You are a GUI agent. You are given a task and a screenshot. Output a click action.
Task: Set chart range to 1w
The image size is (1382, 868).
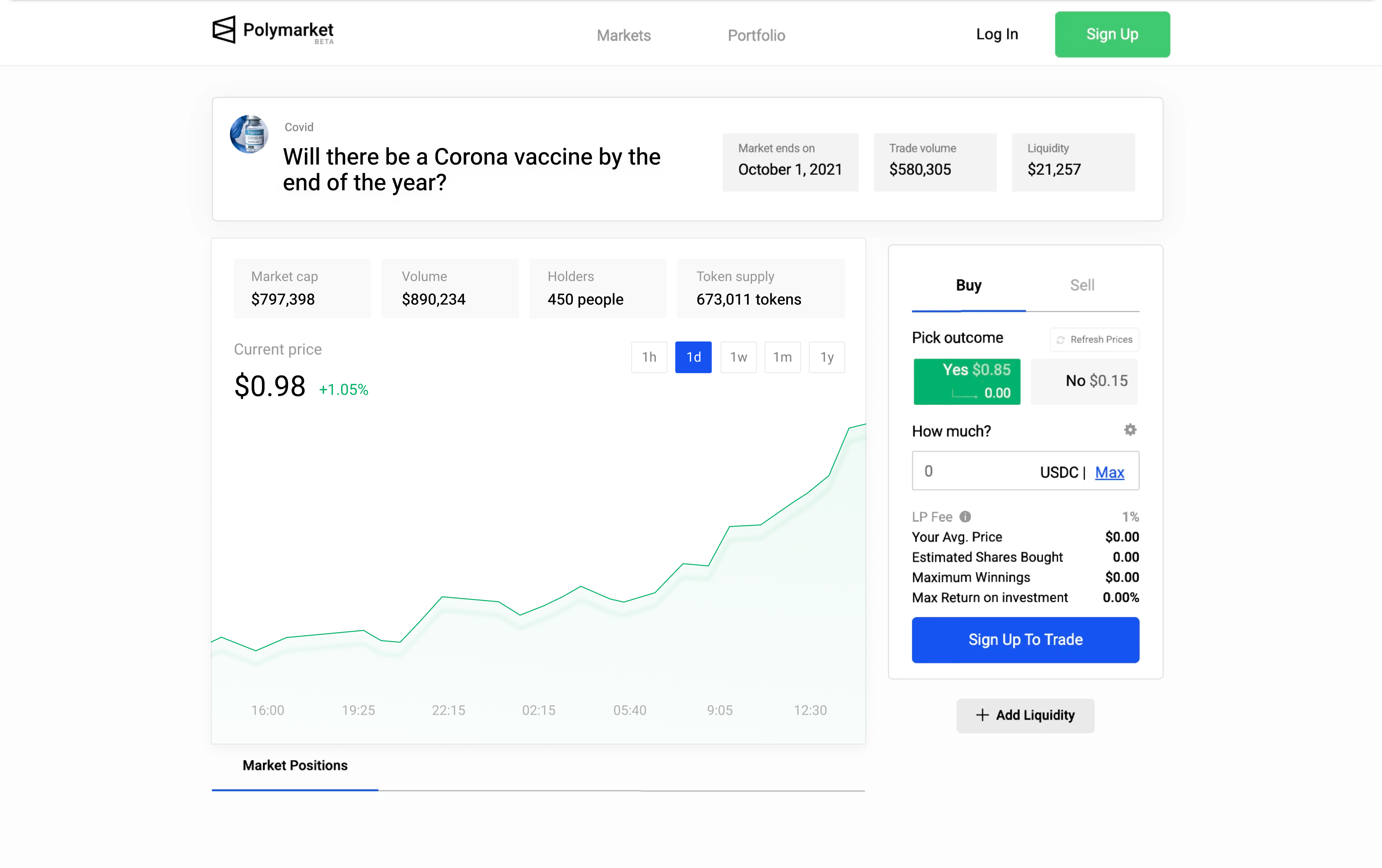(x=738, y=357)
